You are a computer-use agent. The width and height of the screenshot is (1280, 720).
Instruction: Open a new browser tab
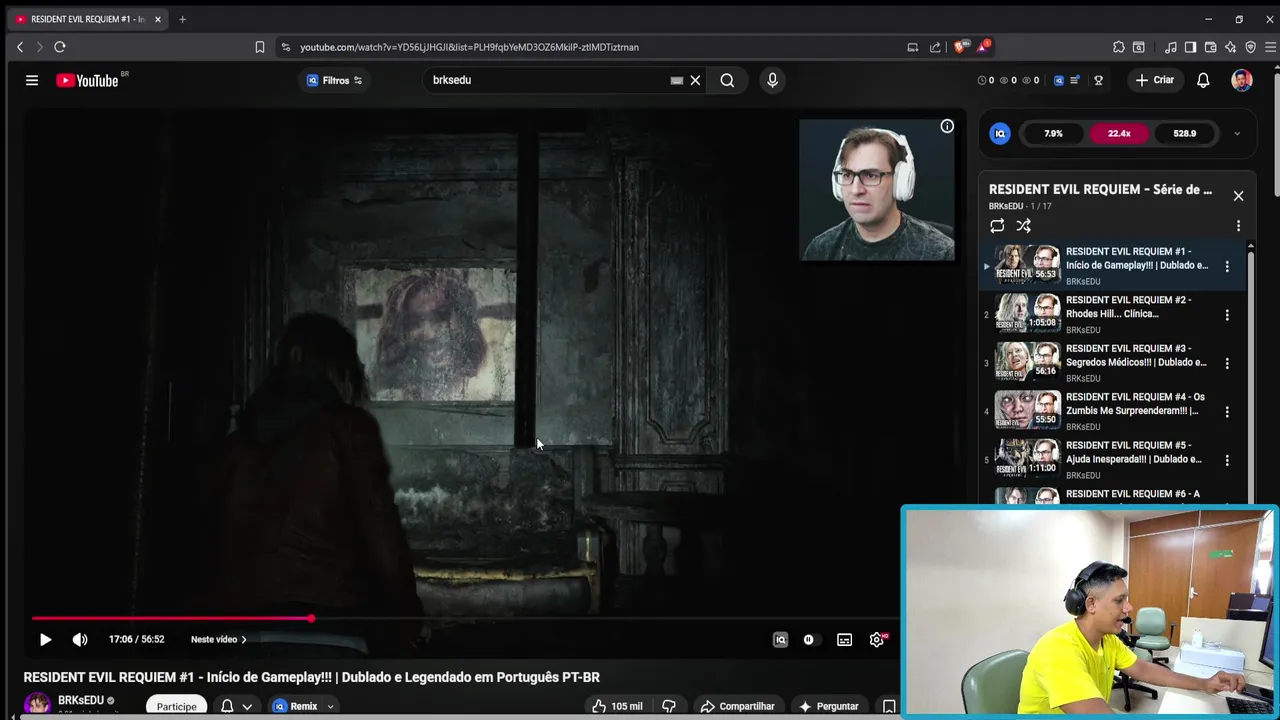(182, 19)
